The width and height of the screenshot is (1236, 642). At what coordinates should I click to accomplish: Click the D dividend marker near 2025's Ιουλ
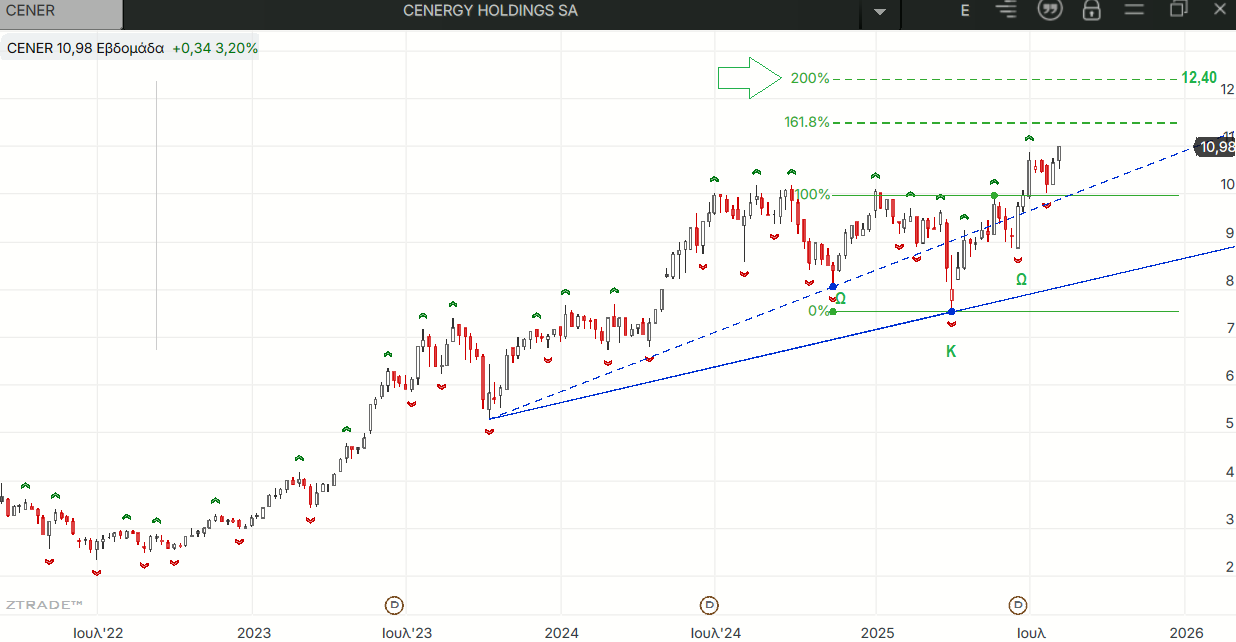[1018, 605]
